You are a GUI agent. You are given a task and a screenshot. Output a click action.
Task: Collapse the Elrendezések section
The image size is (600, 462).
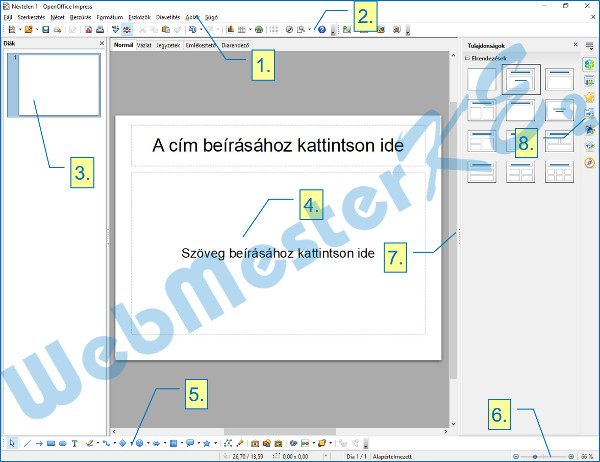(x=467, y=58)
